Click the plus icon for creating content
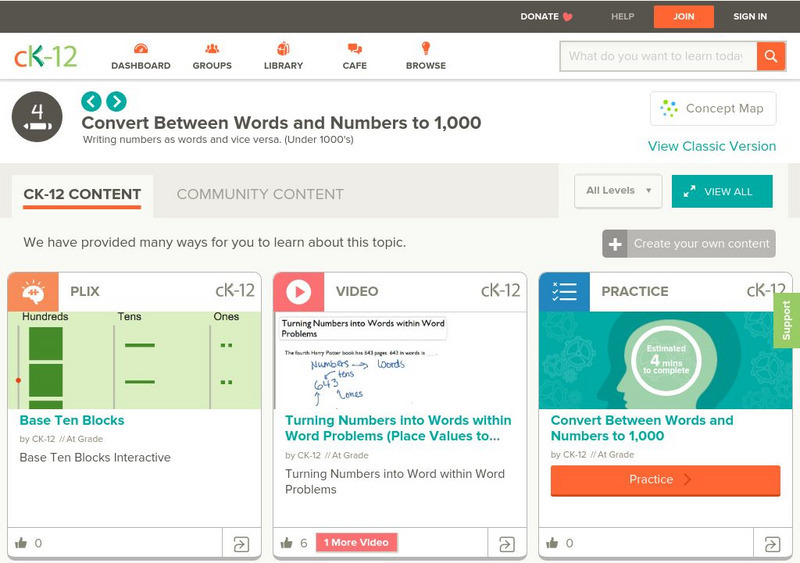The height and width of the screenshot is (563, 800). (615, 244)
